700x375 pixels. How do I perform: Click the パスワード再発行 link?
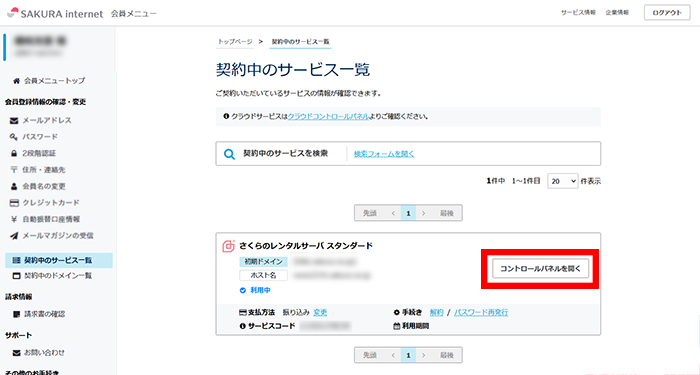click(481, 312)
